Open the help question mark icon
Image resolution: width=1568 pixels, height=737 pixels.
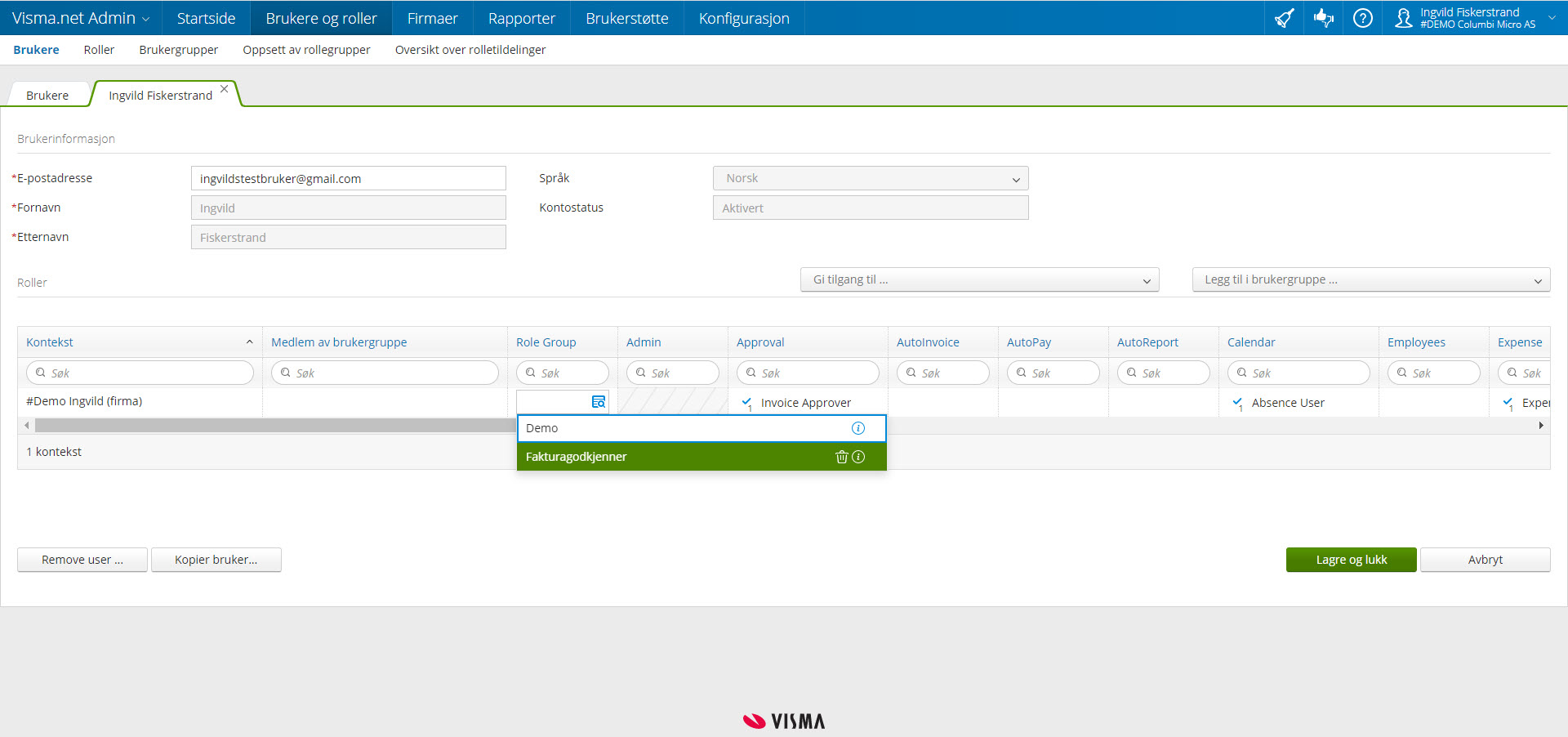1362,18
